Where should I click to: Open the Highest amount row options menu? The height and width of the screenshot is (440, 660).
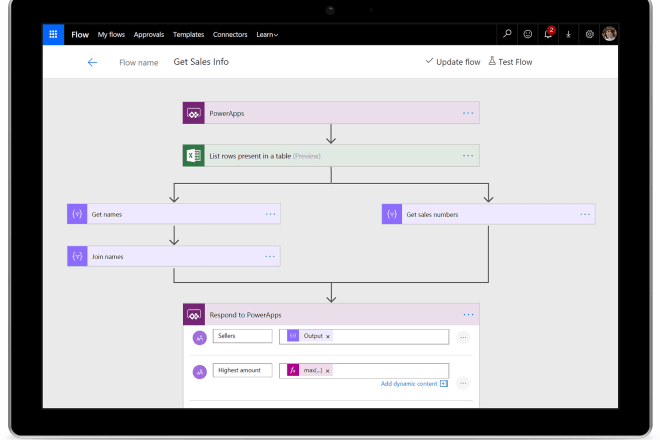point(463,383)
